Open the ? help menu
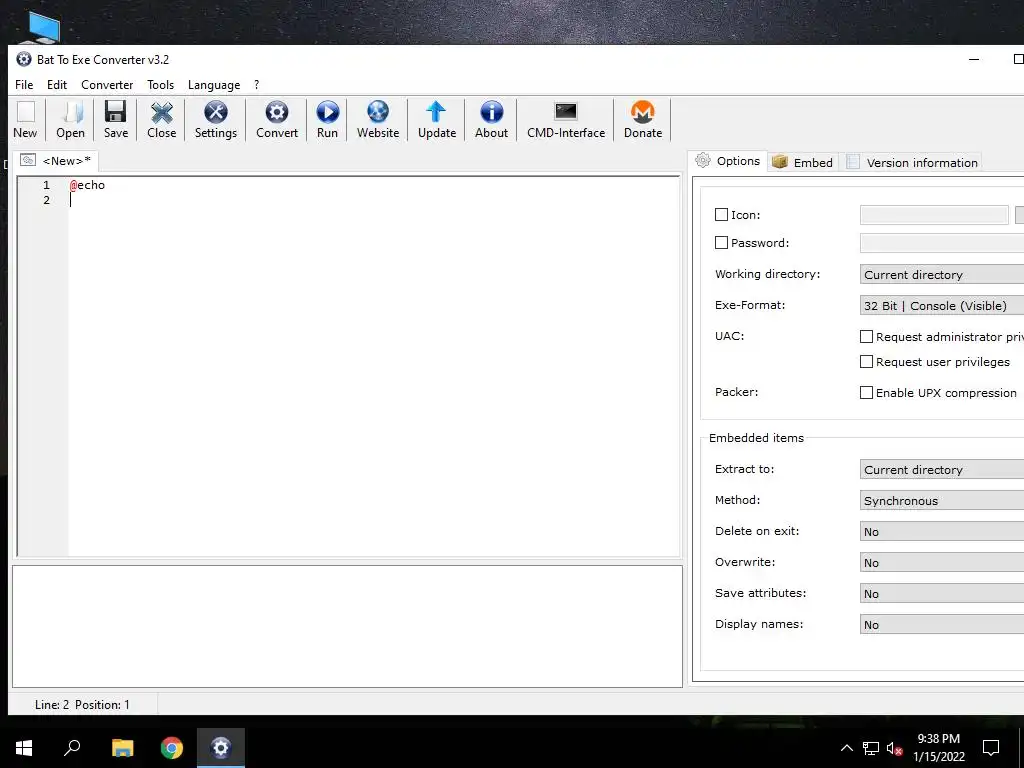The image size is (1024, 768). [257, 85]
